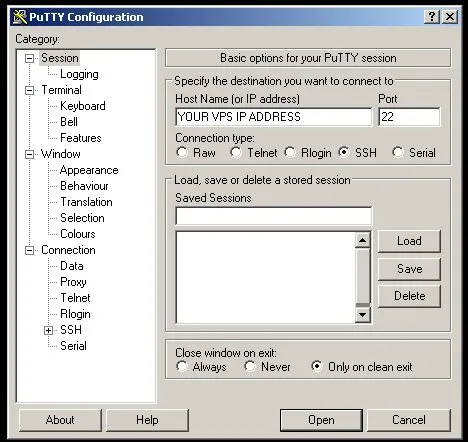Click the Open button to connect
Screen dimensions: 468x442
click(321, 420)
